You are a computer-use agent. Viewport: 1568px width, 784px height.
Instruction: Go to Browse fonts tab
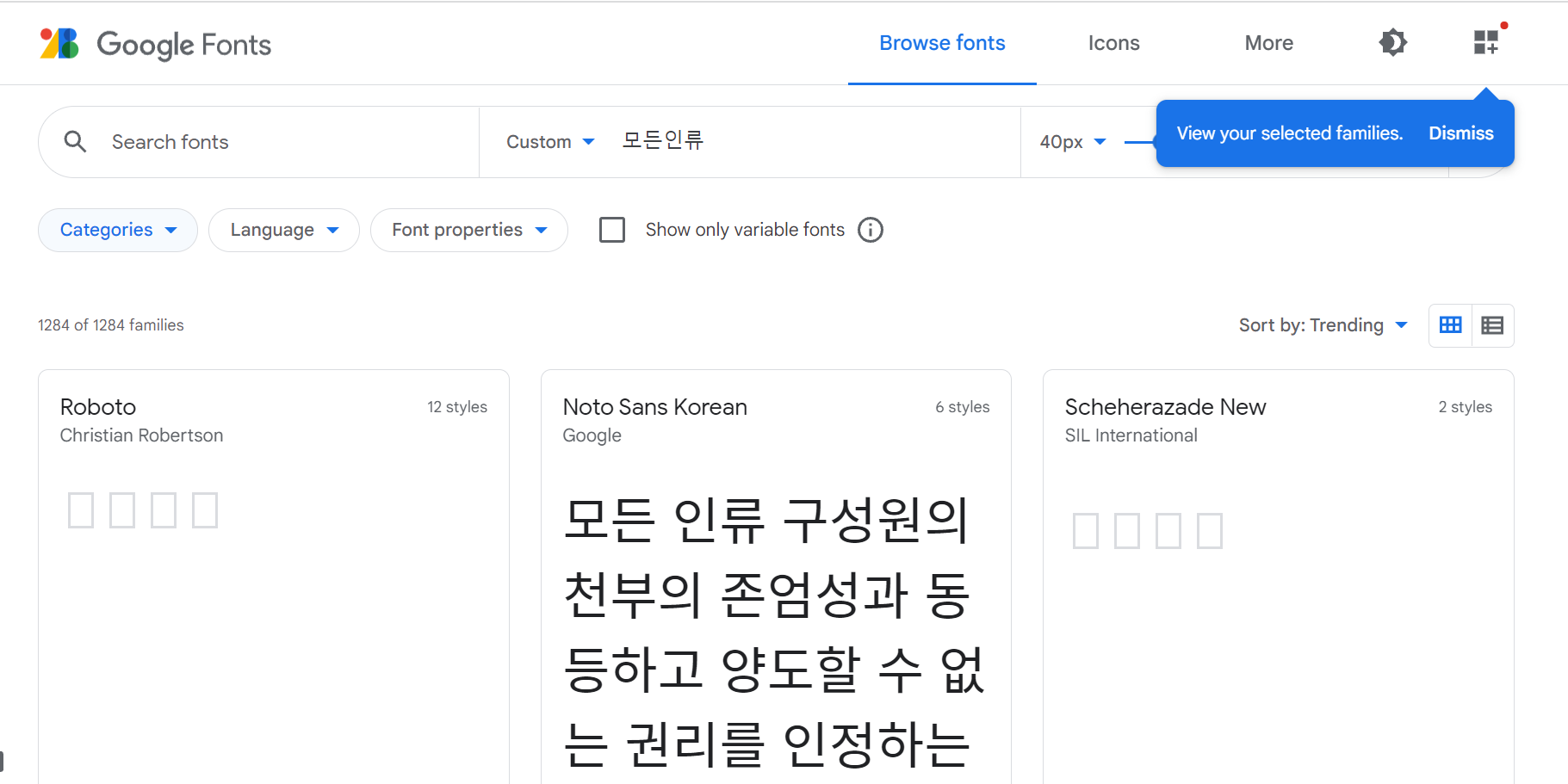click(x=942, y=43)
